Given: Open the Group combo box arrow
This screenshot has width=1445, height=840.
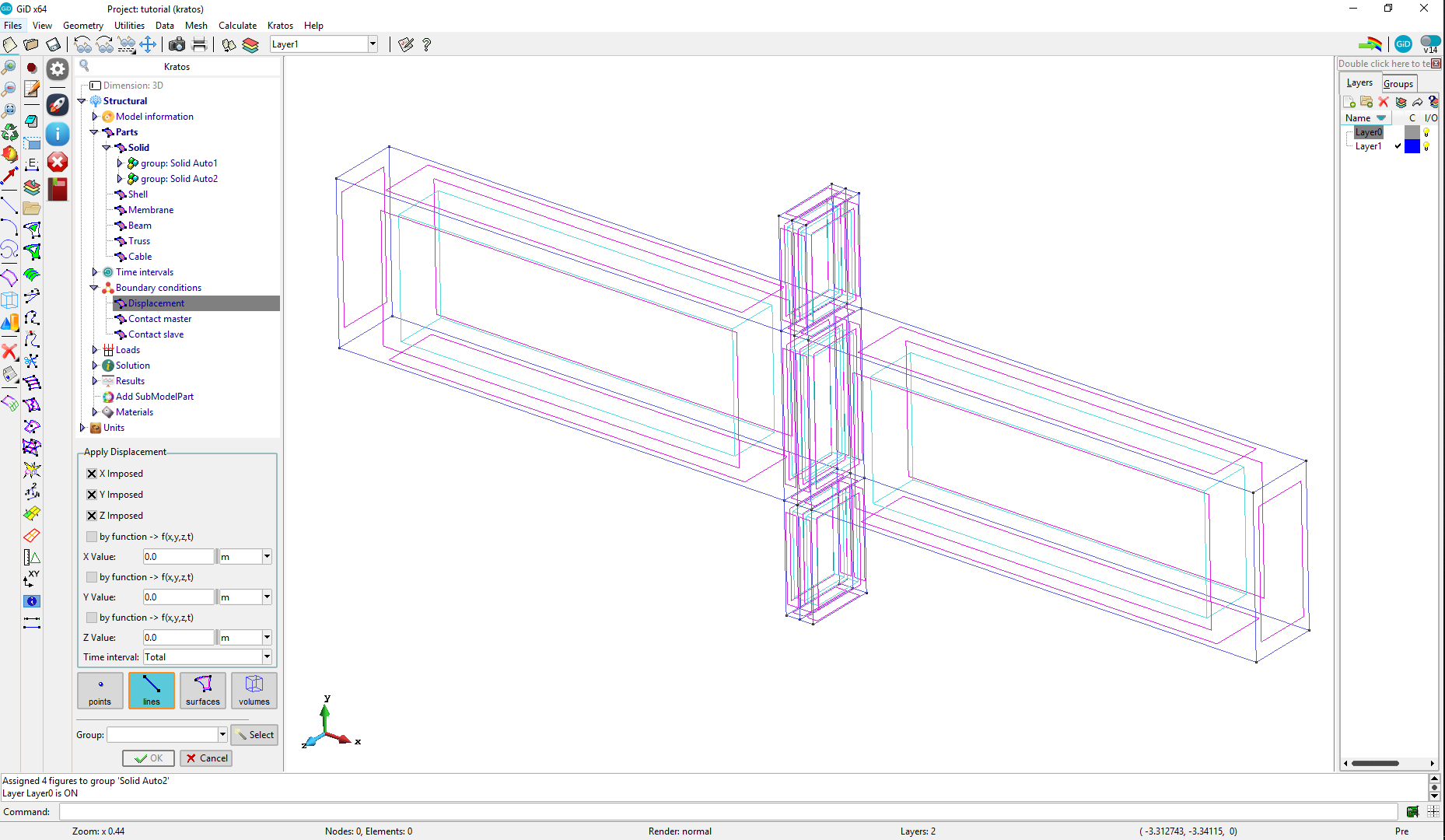Looking at the screenshot, I should (x=222, y=735).
